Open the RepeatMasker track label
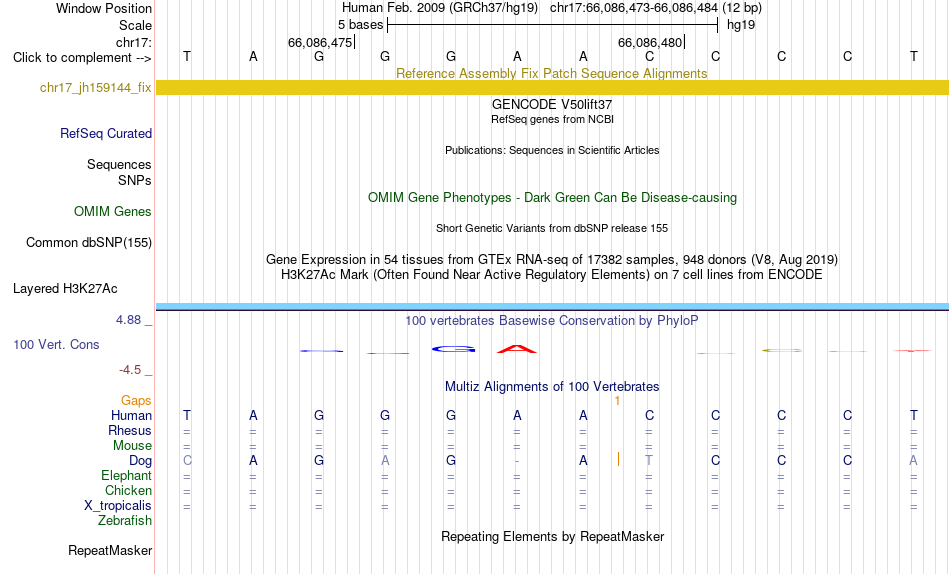This screenshot has width=950, height=574. [x=110, y=550]
